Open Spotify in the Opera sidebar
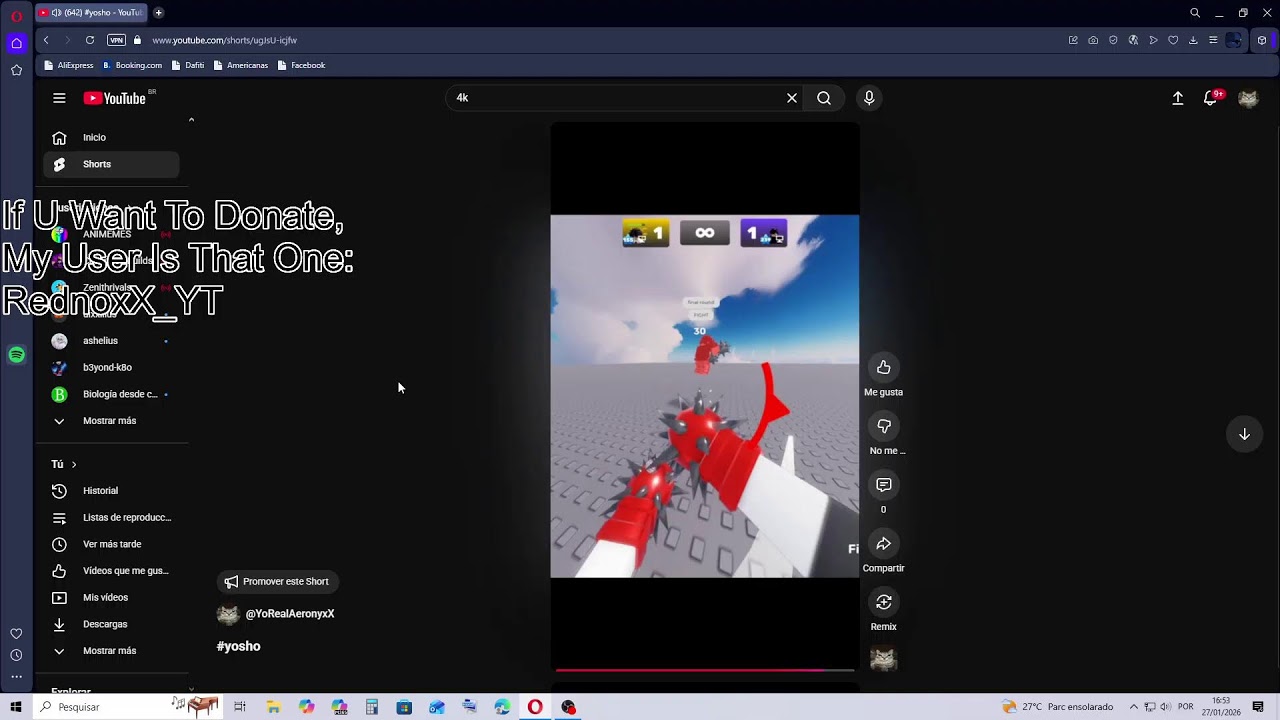This screenshot has height=720, width=1280. (16, 355)
